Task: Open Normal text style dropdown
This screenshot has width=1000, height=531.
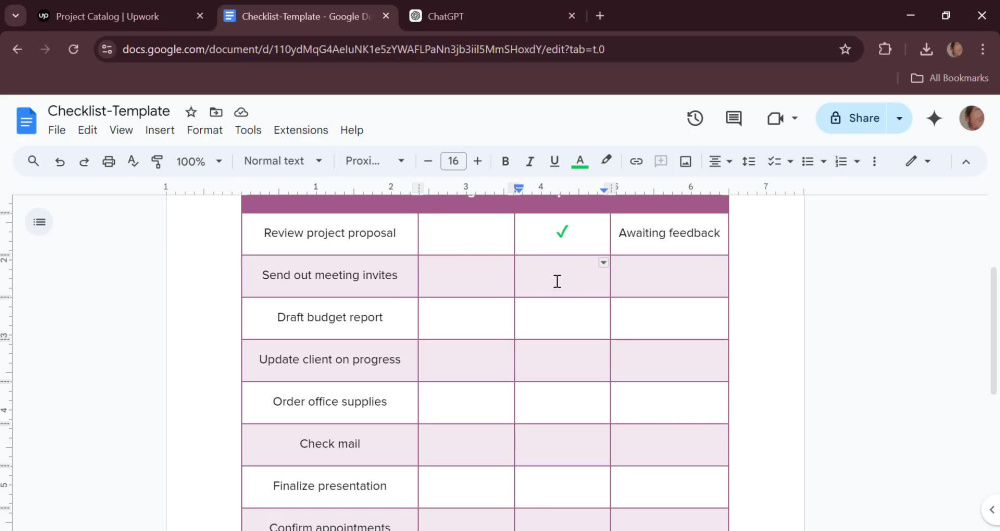Action: 283,161
